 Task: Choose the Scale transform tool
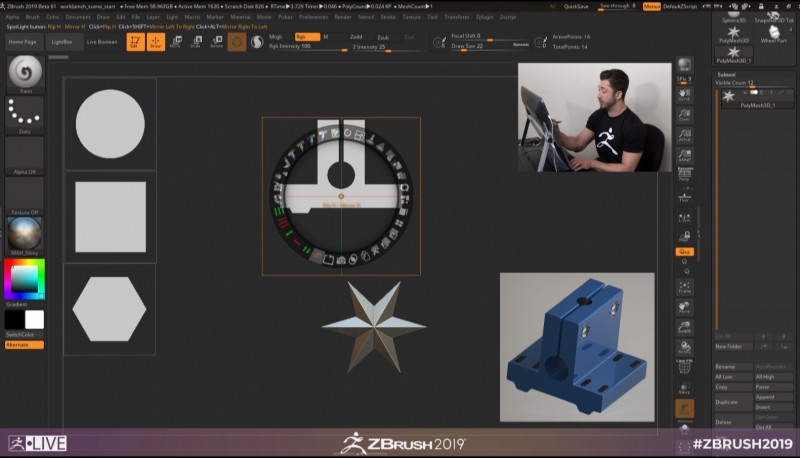[x=196, y=41]
